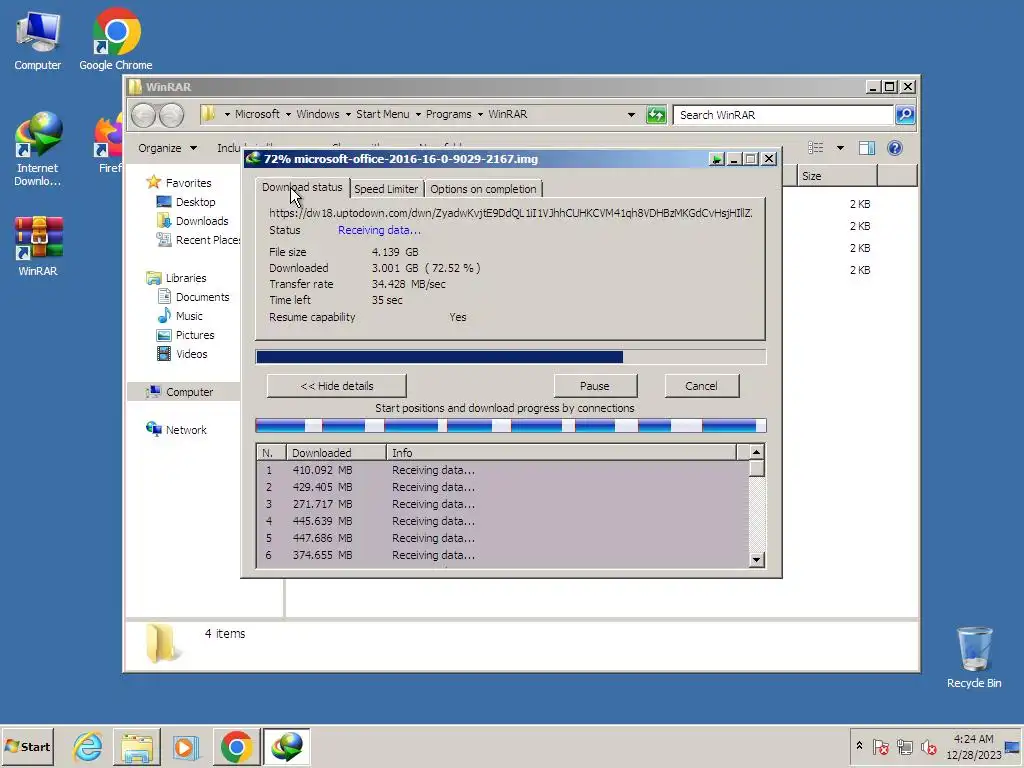
Task: Open the views dropdown arrow
Action: click(840, 148)
